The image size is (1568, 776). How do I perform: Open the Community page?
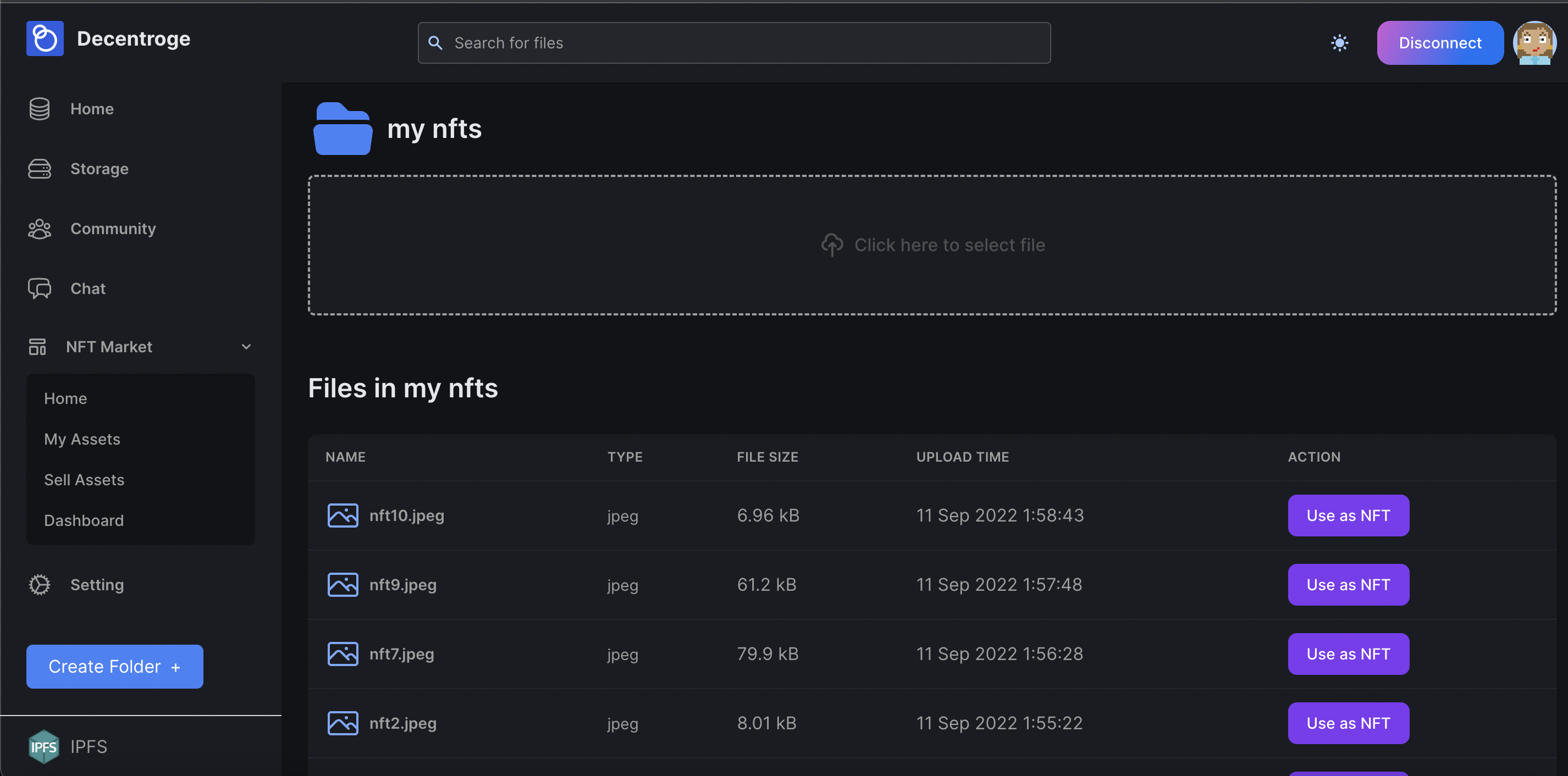click(x=113, y=228)
